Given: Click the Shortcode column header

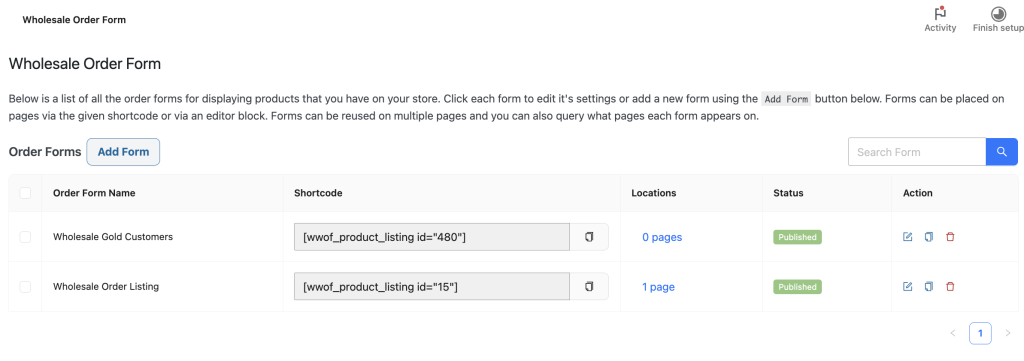Looking at the screenshot, I should pyautogui.click(x=318, y=193).
